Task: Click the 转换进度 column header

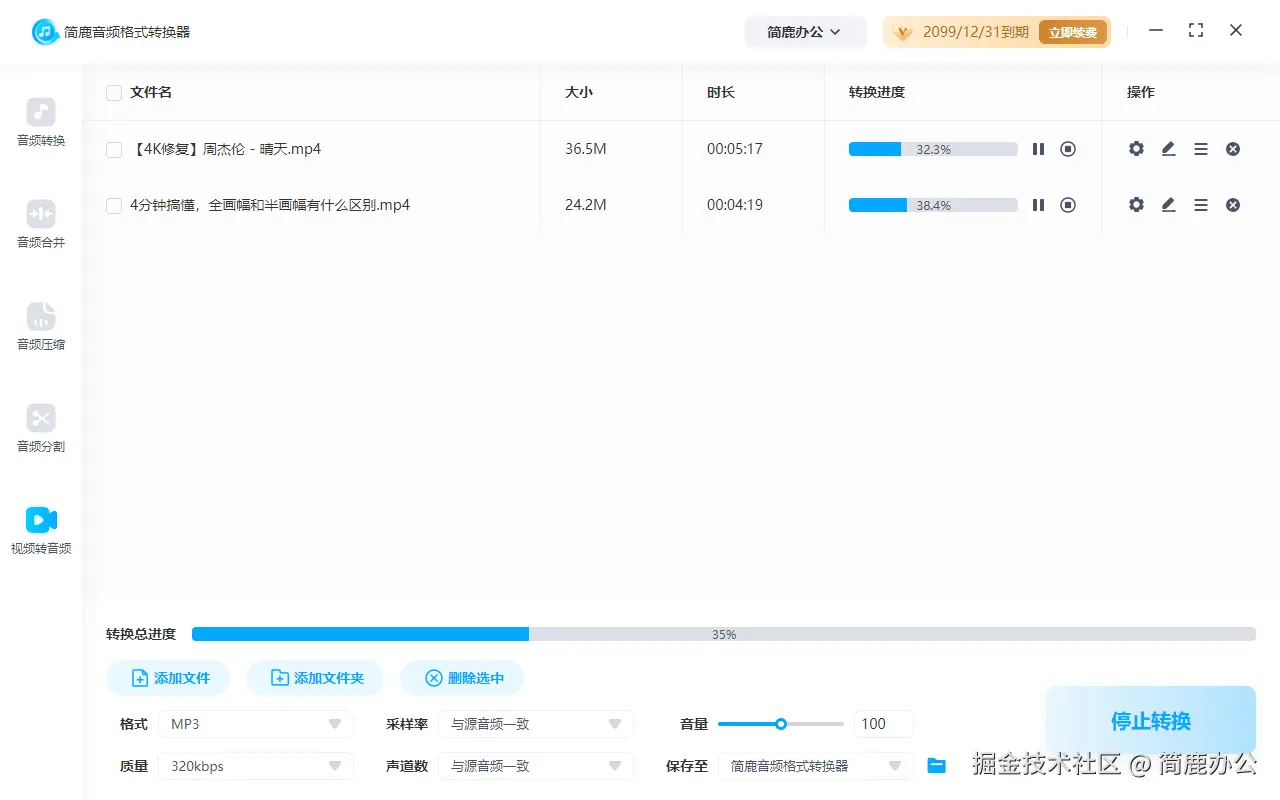Action: 877,92
